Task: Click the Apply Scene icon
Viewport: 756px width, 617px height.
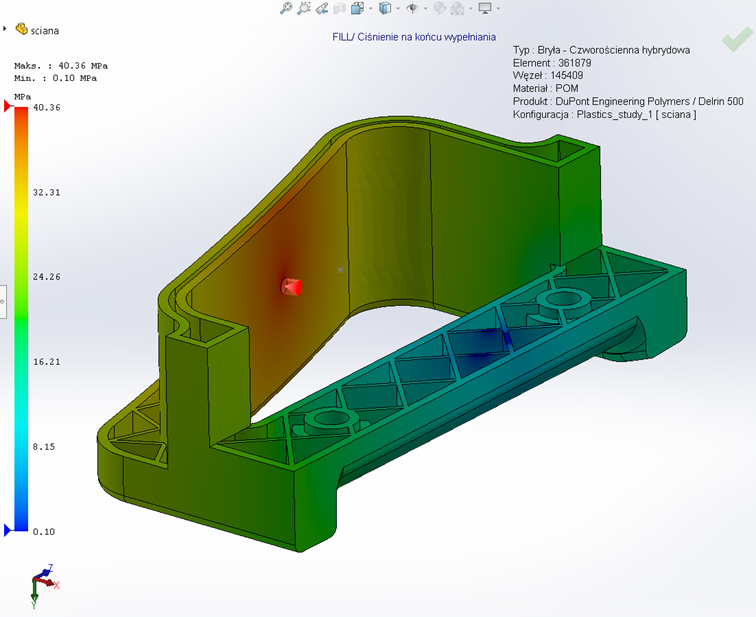Action: click(x=457, y=8)
